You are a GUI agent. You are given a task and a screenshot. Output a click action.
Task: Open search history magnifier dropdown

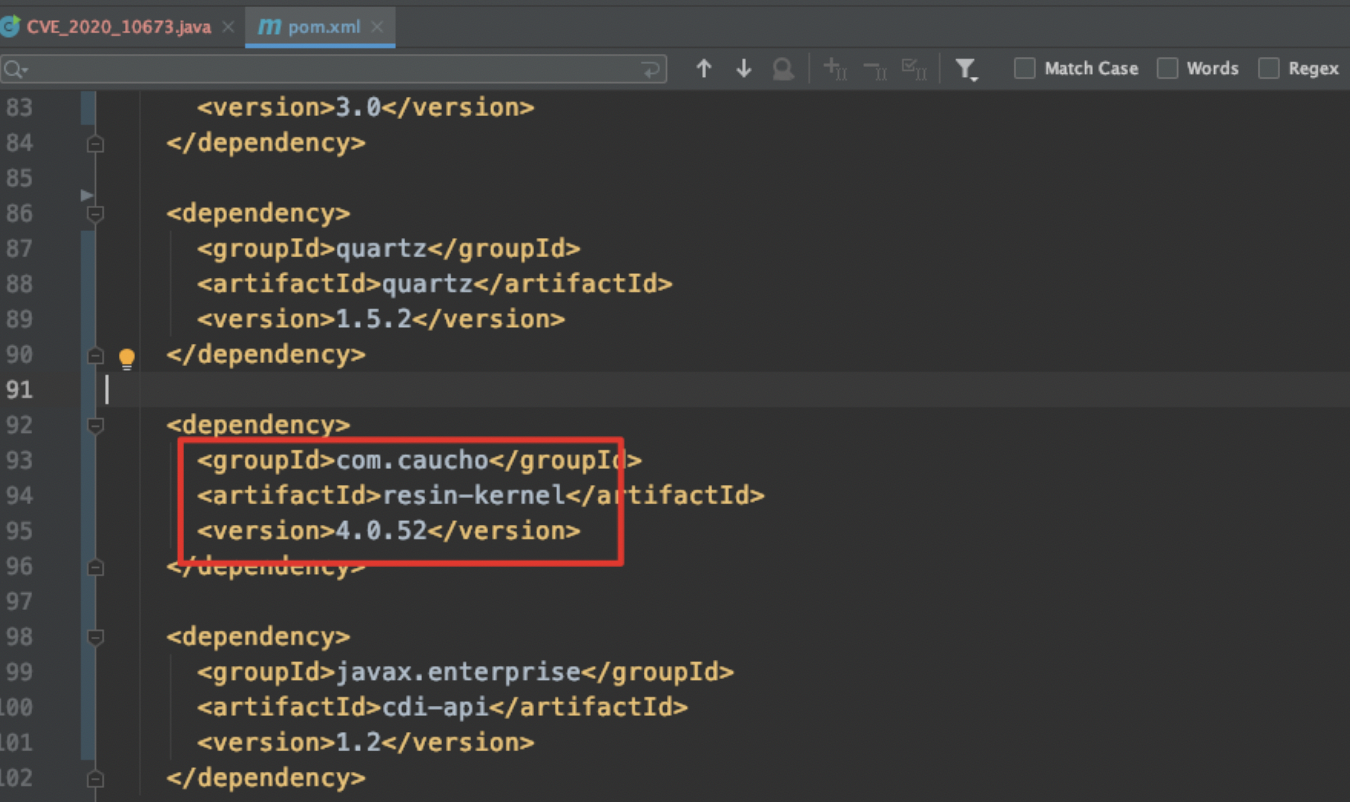pyautogui.click(x=14, y=69)
